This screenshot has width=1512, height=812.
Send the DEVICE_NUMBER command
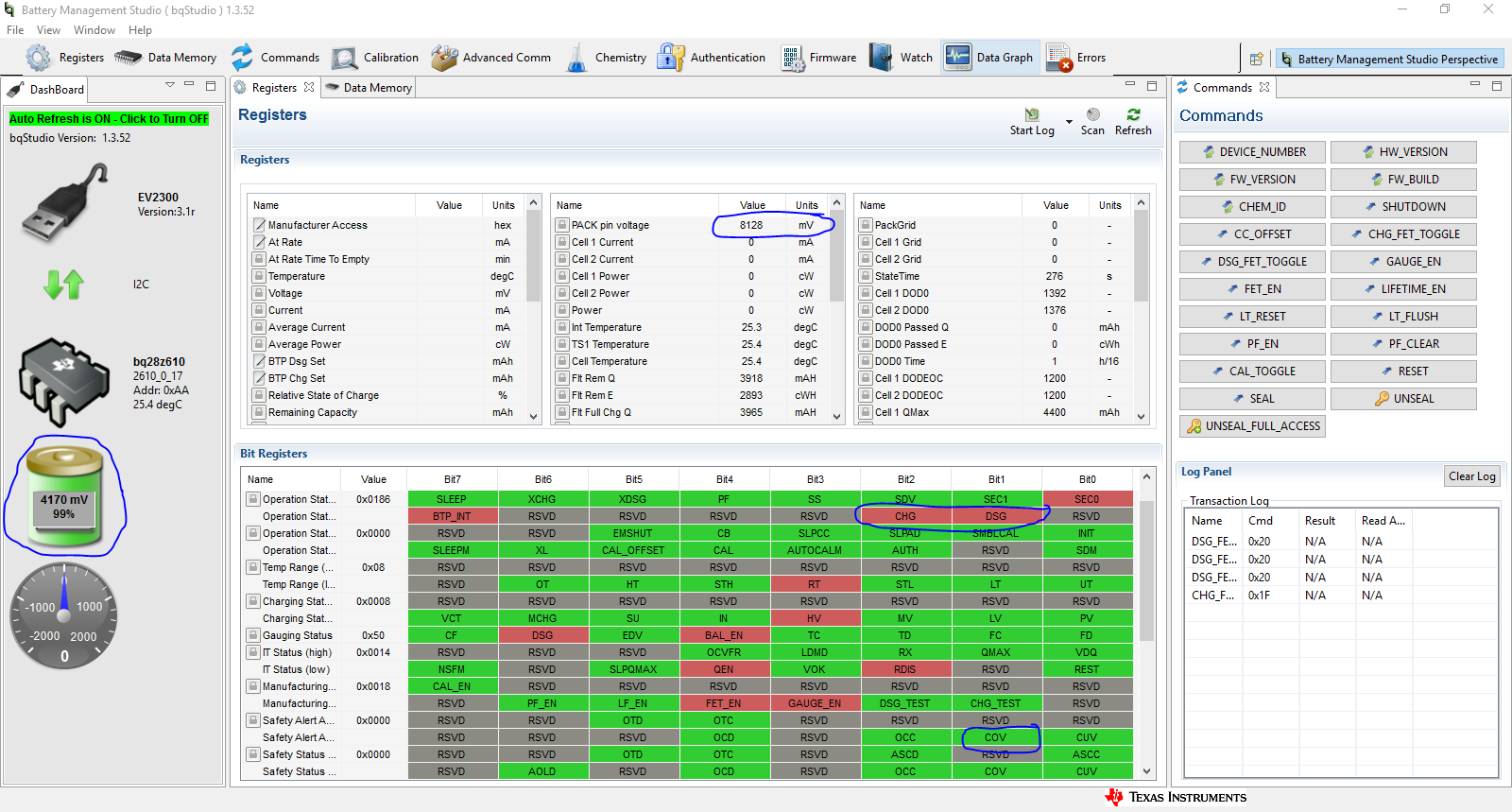point(1252,152)
